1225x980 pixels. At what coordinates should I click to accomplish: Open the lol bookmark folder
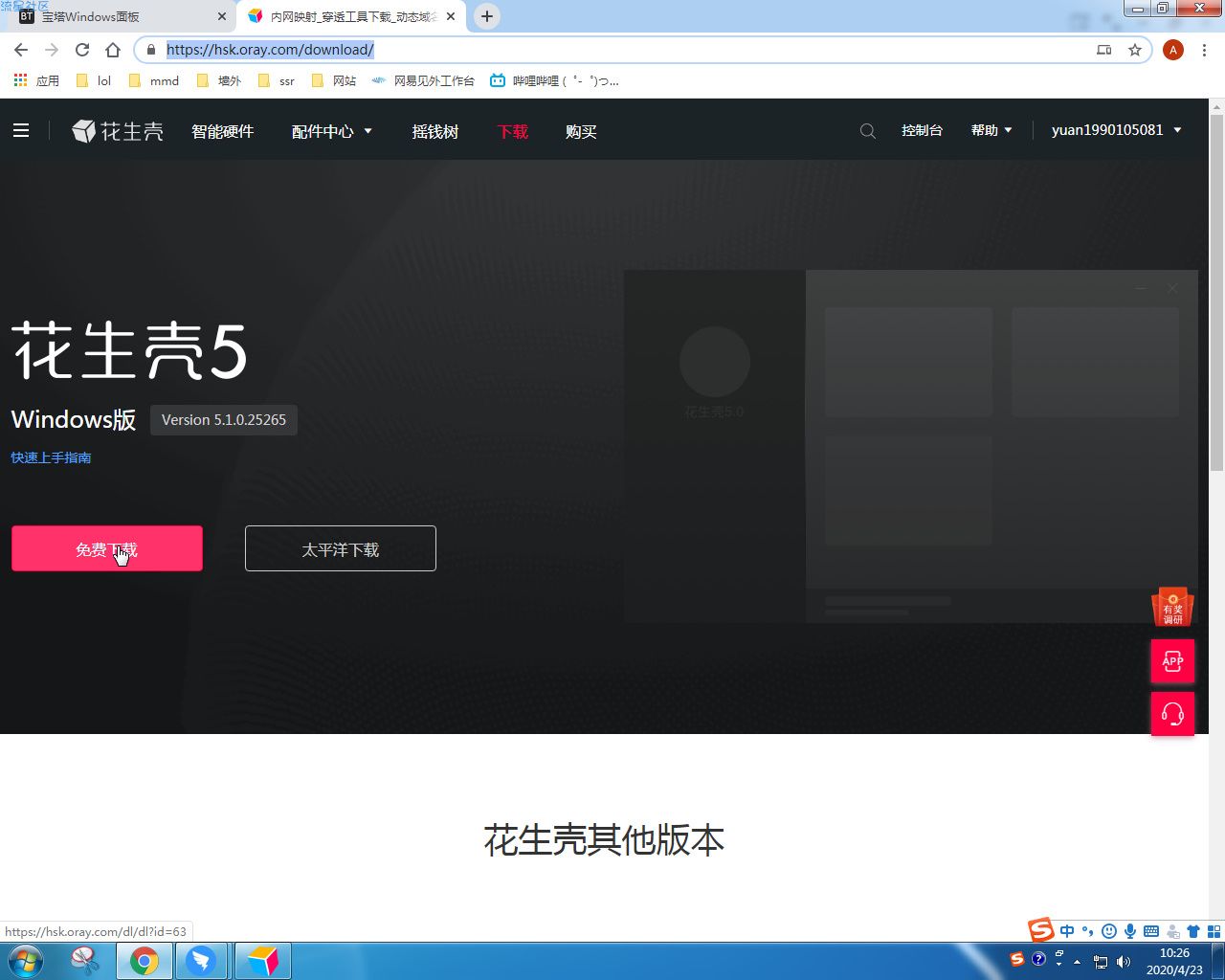click(93, 80)
